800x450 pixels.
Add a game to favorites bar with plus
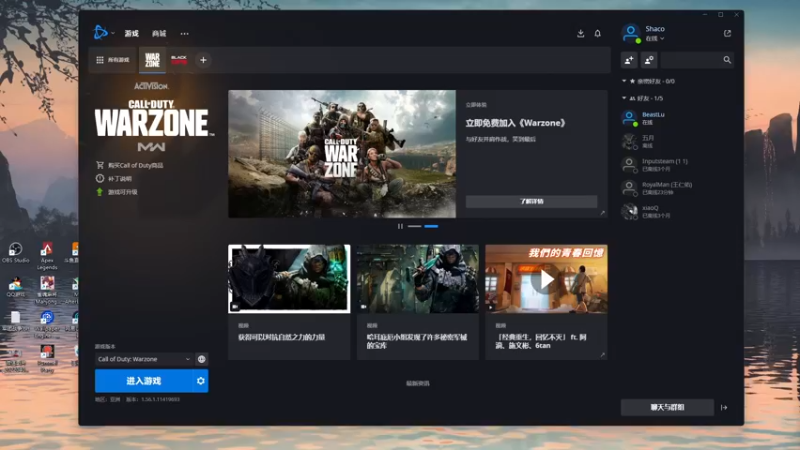tap(203, 60)
